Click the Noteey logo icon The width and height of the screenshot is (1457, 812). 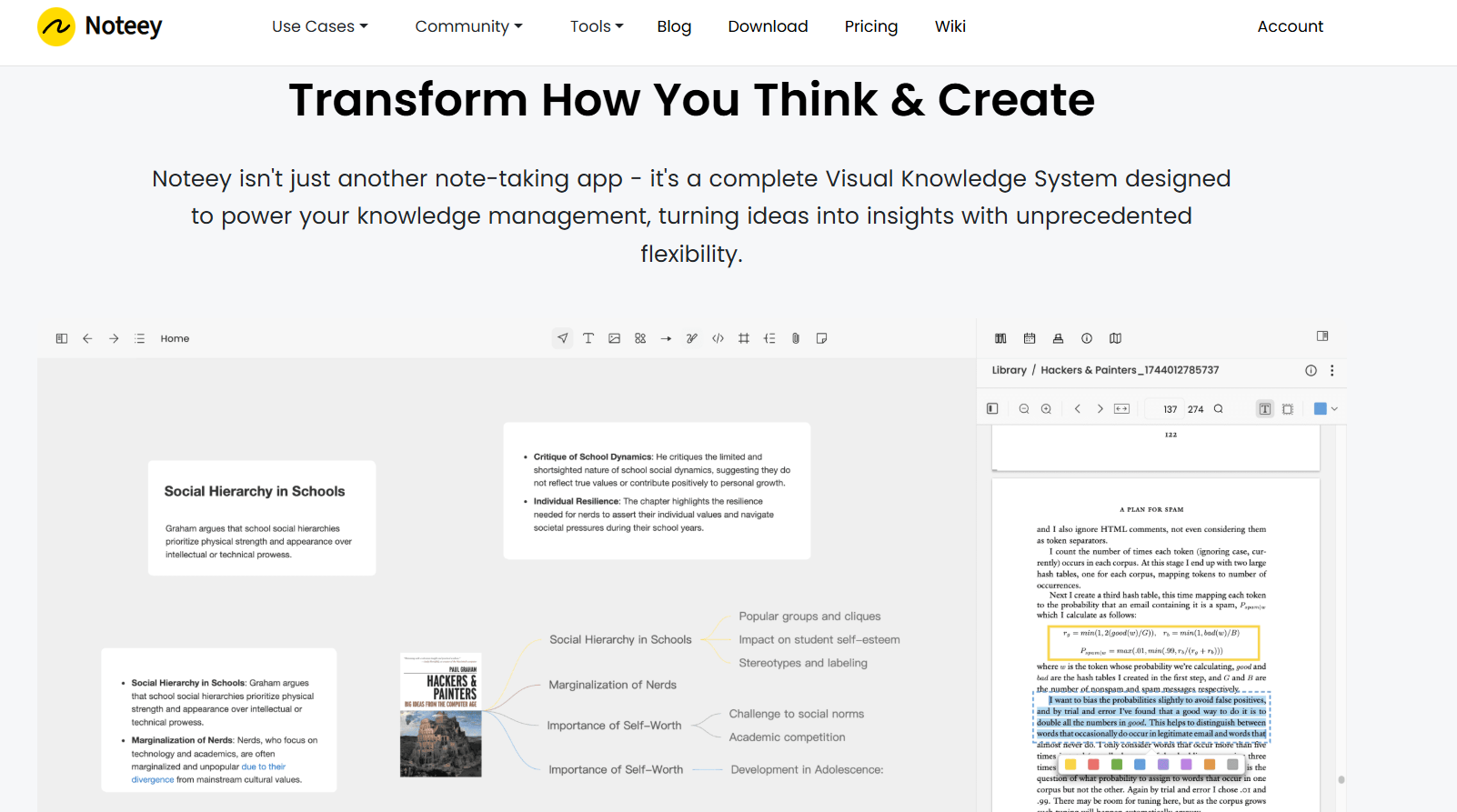56,27
